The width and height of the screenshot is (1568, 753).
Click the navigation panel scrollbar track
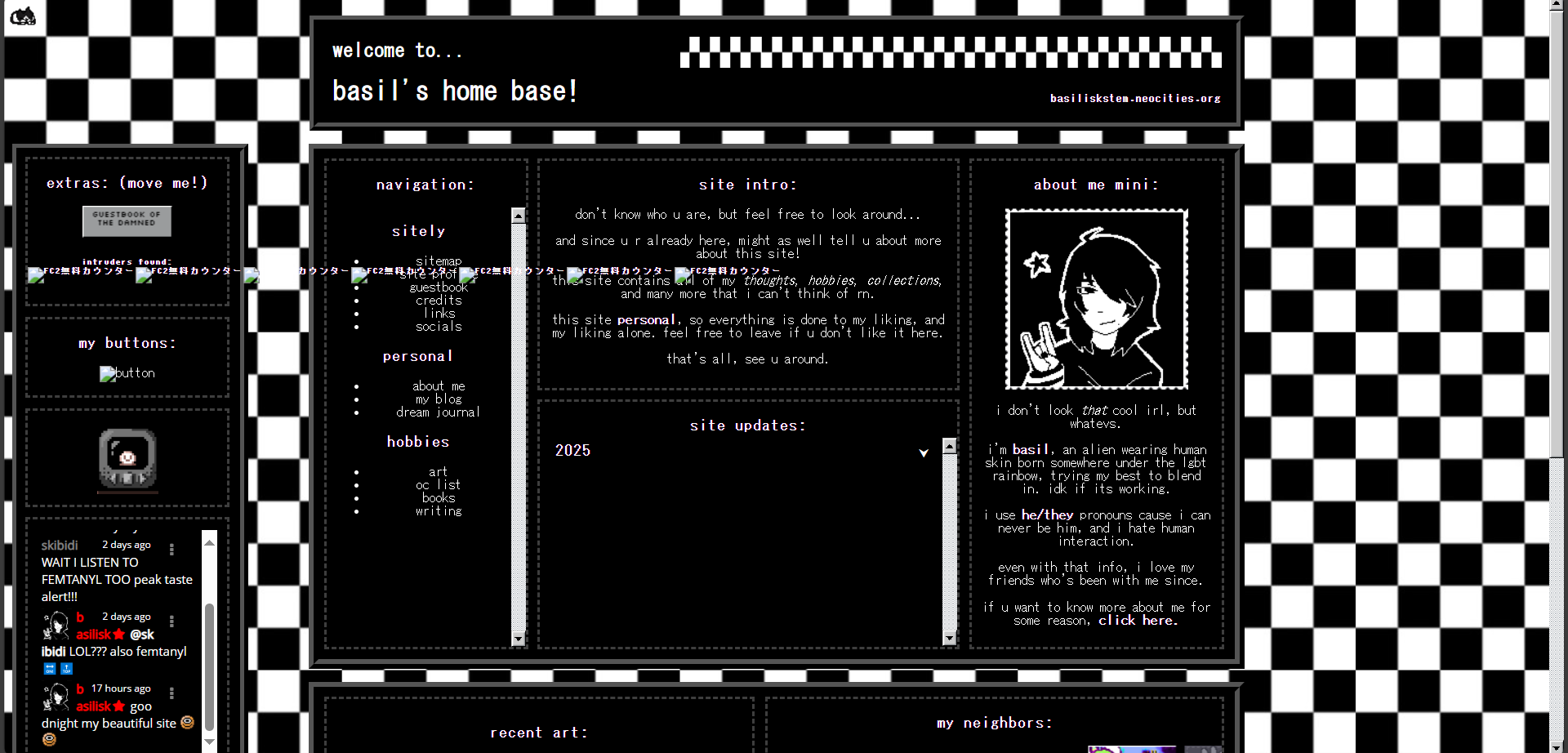click(x=518, y=427)
